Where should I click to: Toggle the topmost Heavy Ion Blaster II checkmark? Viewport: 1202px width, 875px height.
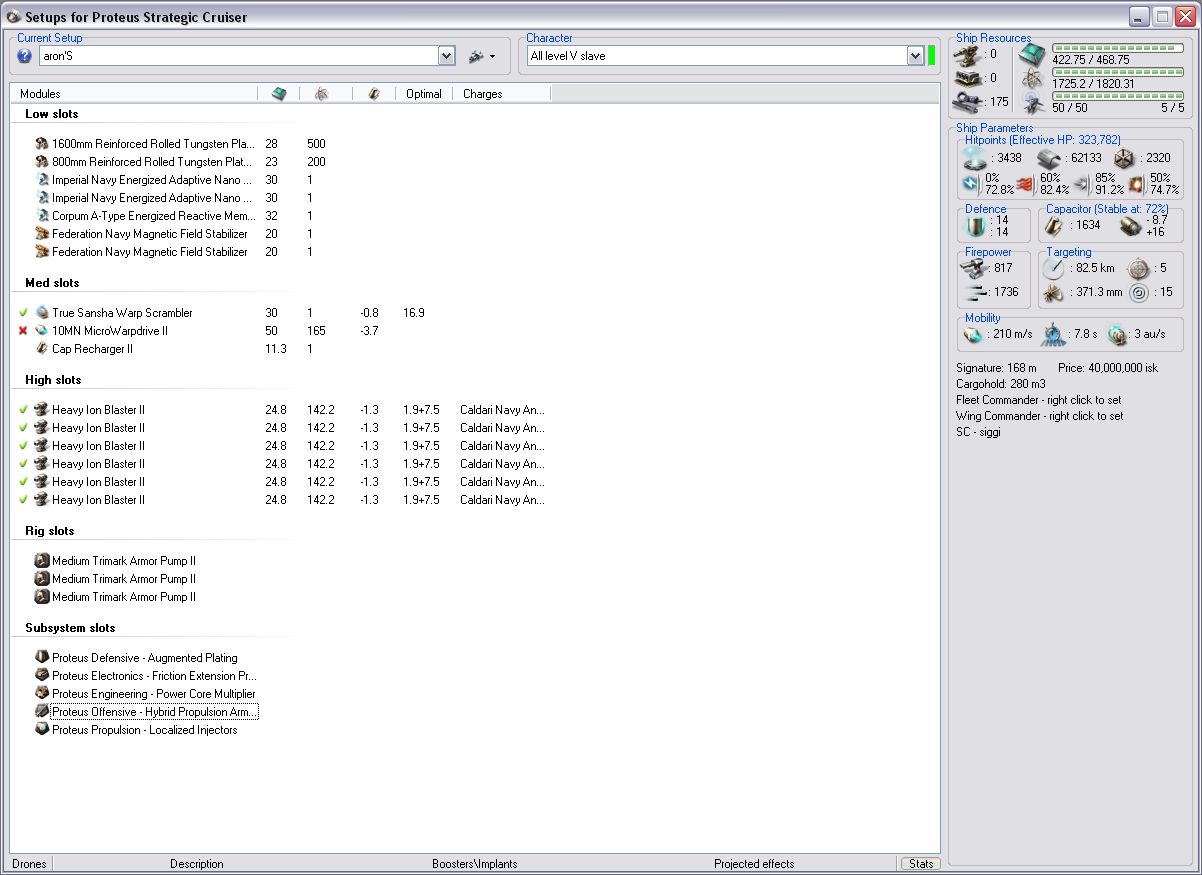23,410
